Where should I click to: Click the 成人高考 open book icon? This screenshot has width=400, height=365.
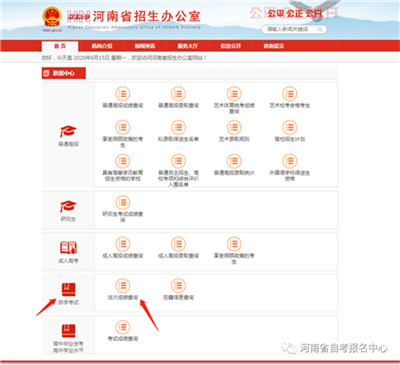(68, 248)
